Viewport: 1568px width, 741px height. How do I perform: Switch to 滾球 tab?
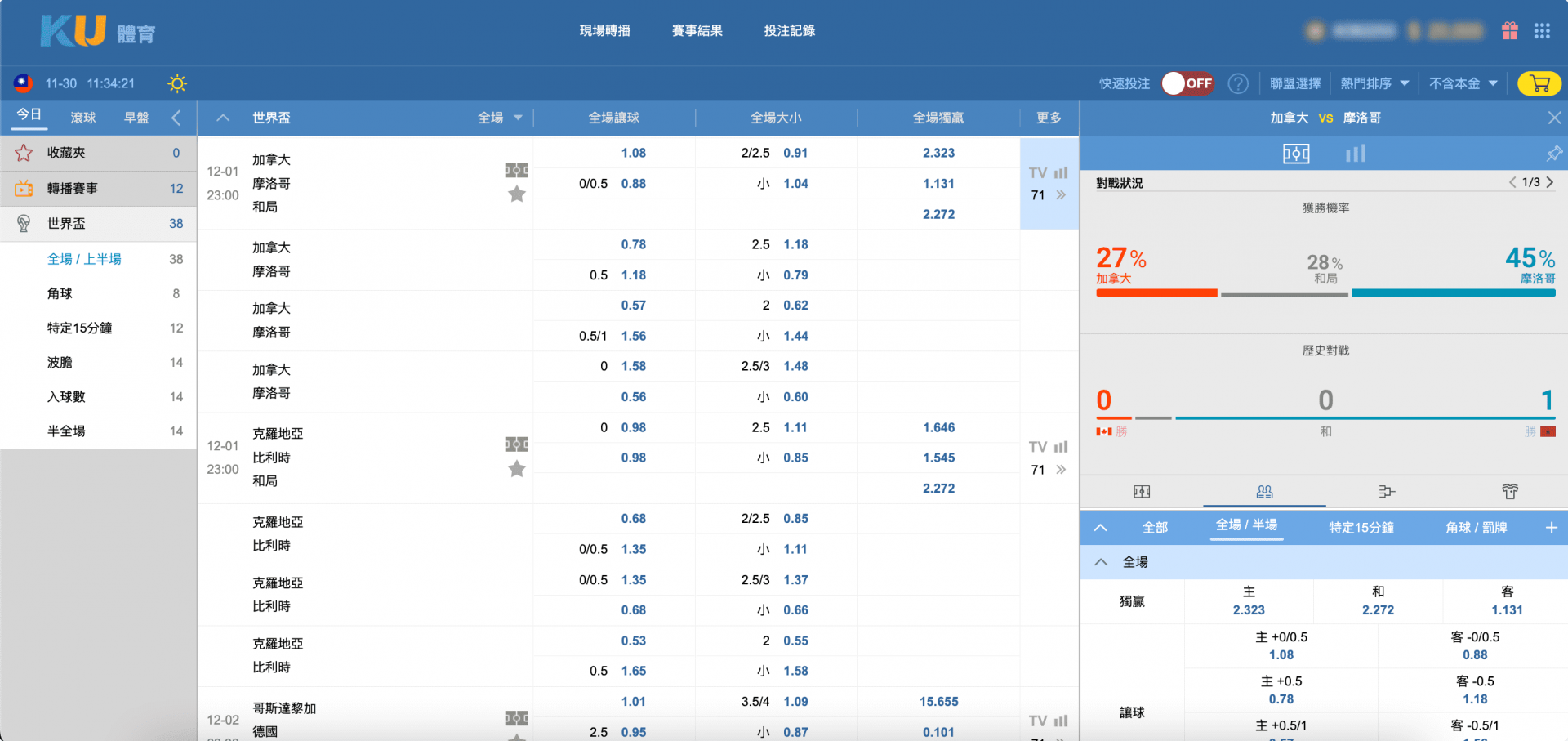(83, 118)
